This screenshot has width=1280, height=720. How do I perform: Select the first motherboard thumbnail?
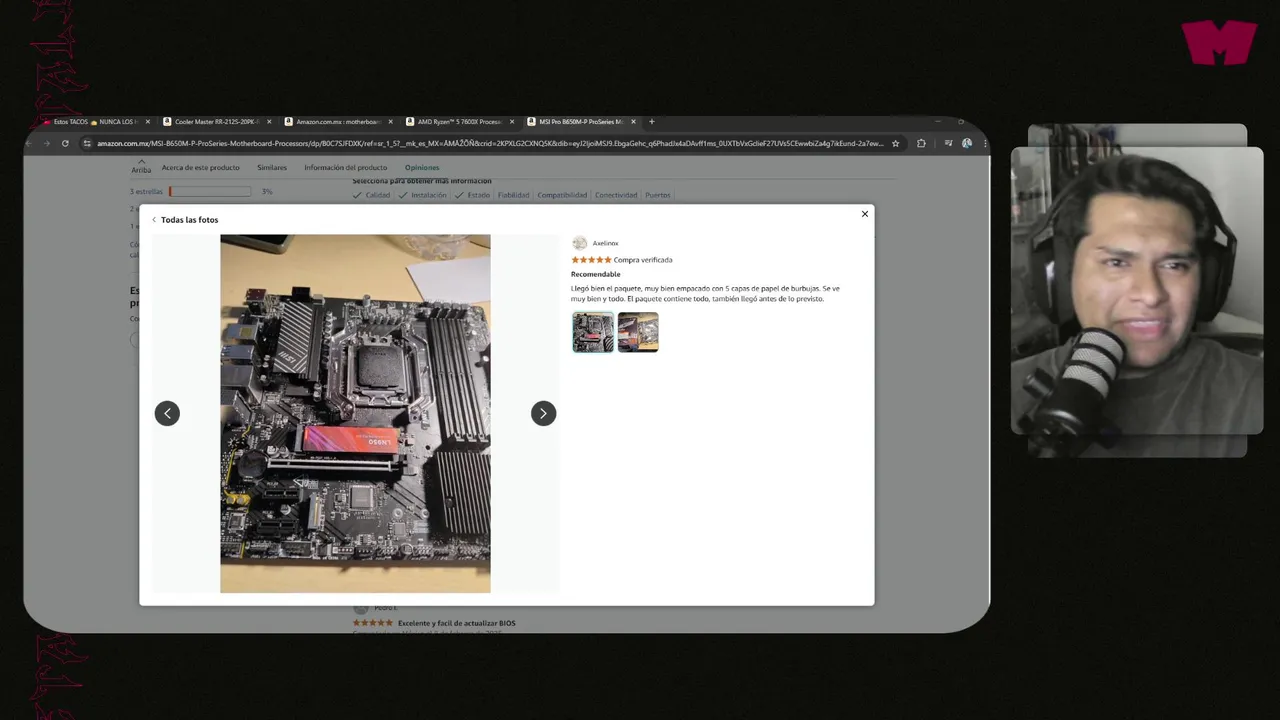click(593, 332)
